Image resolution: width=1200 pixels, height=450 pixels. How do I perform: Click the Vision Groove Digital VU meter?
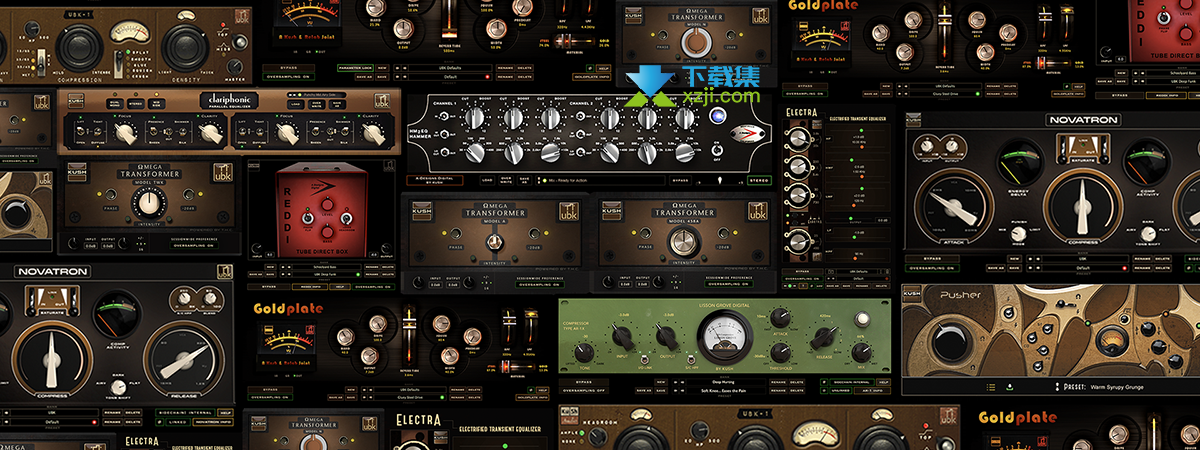pyautogui.click(x=725, y=338)
